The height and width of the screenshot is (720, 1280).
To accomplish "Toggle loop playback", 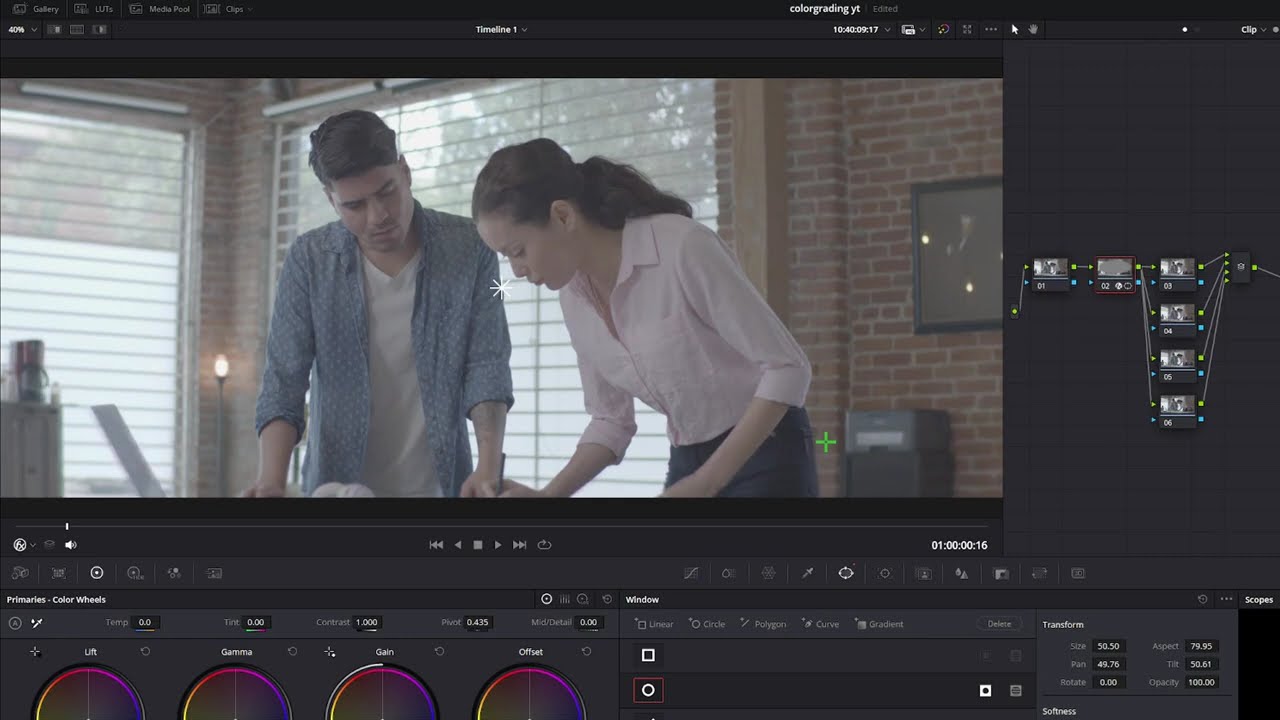I will point(544,545).
